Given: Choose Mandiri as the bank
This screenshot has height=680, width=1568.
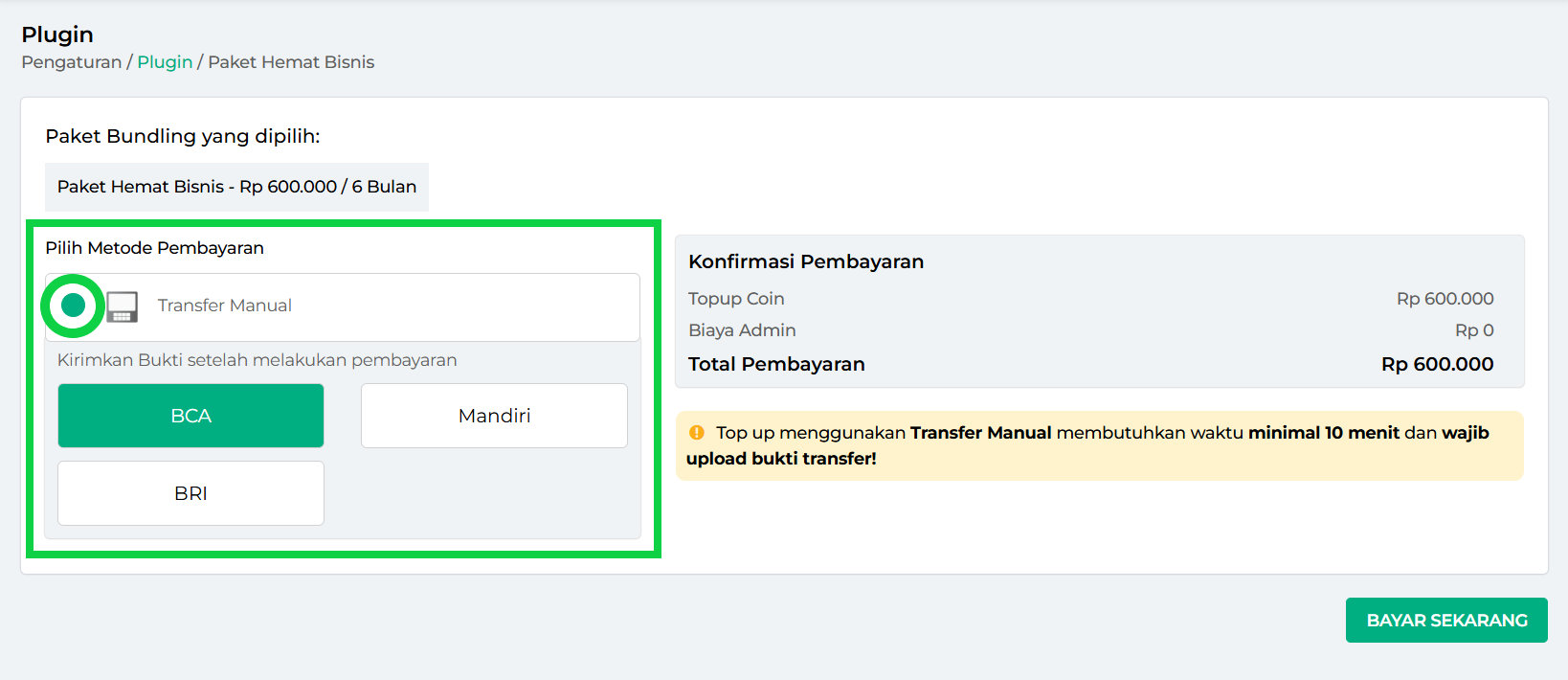Looking at the screenshot, I should click(494, 416).
